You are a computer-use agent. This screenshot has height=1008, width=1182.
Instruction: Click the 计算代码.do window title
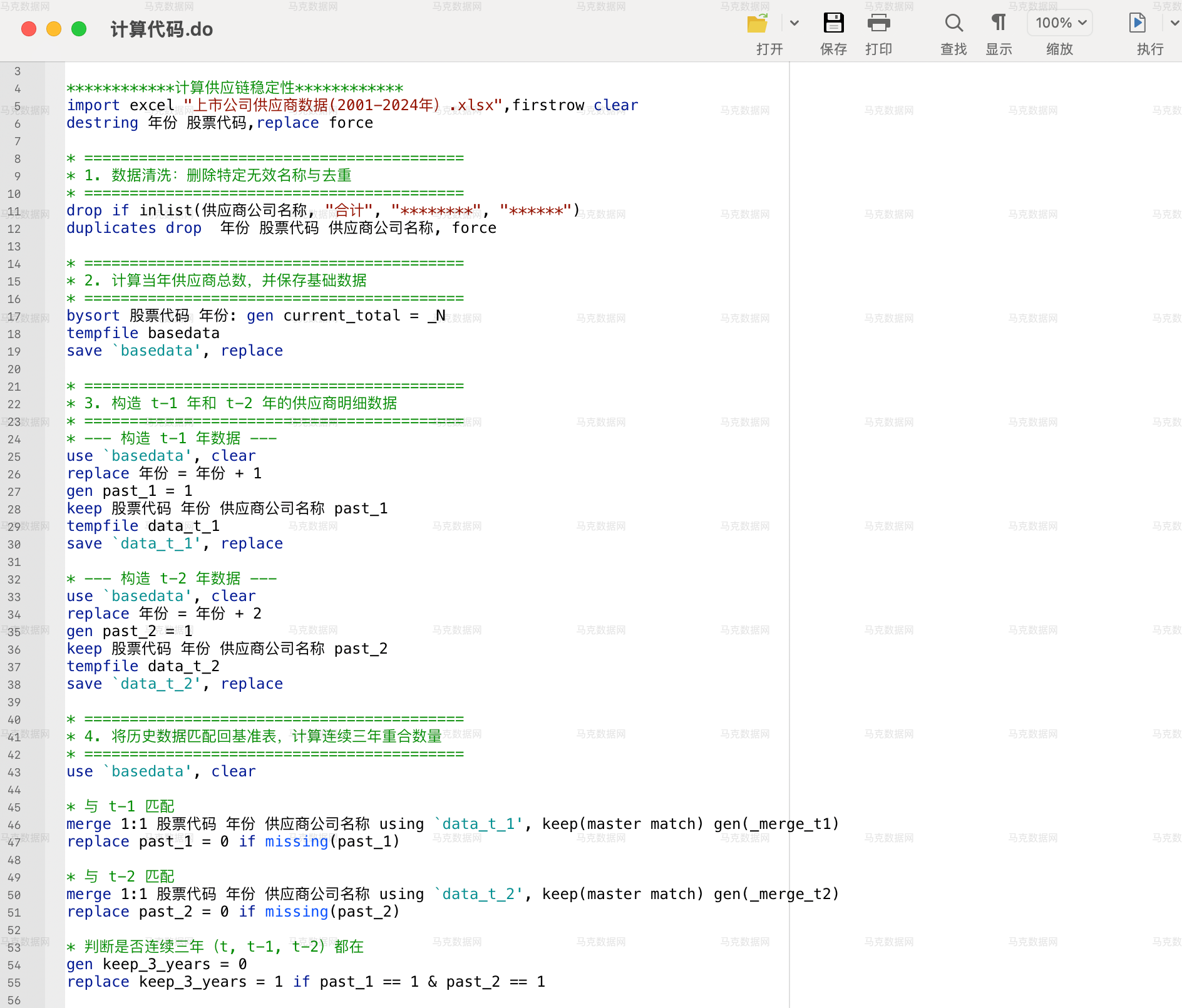[x=162, y=29]
